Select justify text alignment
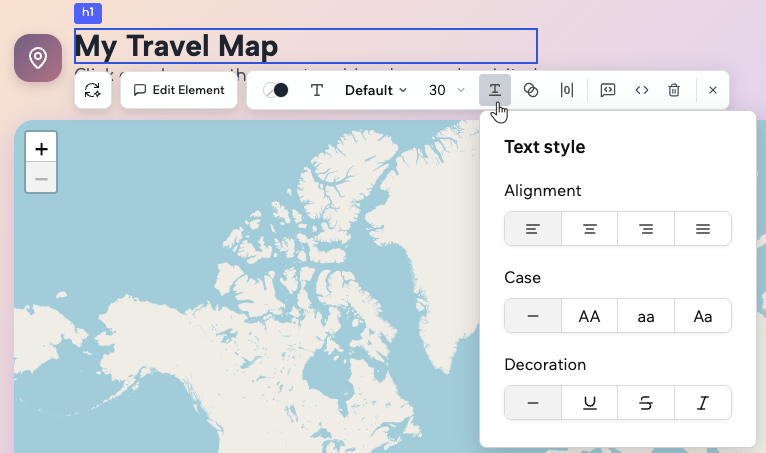The width and height of the screenshot is (766, 453). pos(703,229)
